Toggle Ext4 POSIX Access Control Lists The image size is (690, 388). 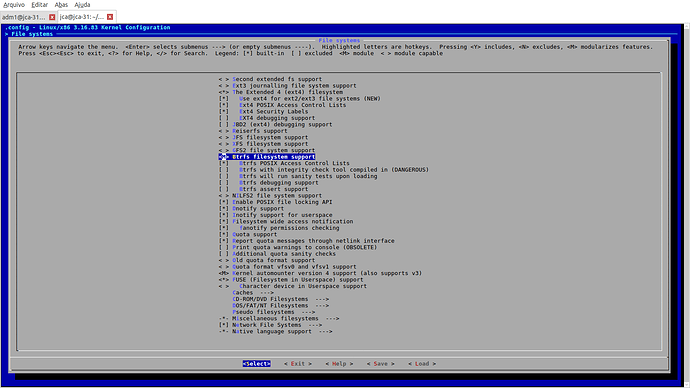coord(283,105)
